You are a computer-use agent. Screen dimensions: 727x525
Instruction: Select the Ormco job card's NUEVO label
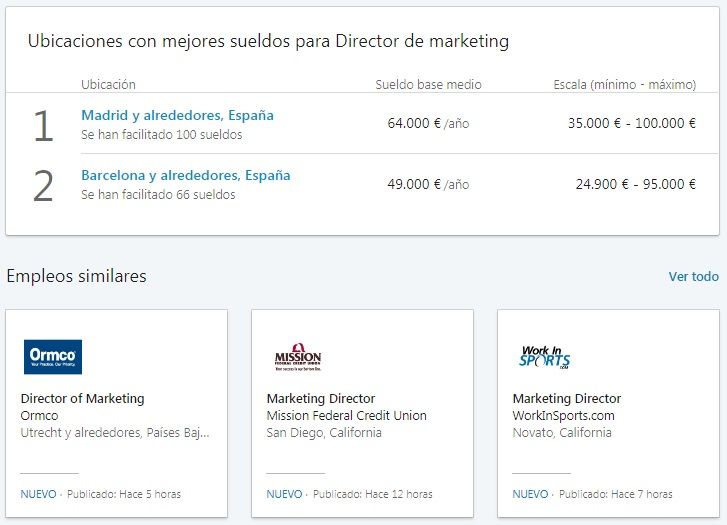point(38,494)
